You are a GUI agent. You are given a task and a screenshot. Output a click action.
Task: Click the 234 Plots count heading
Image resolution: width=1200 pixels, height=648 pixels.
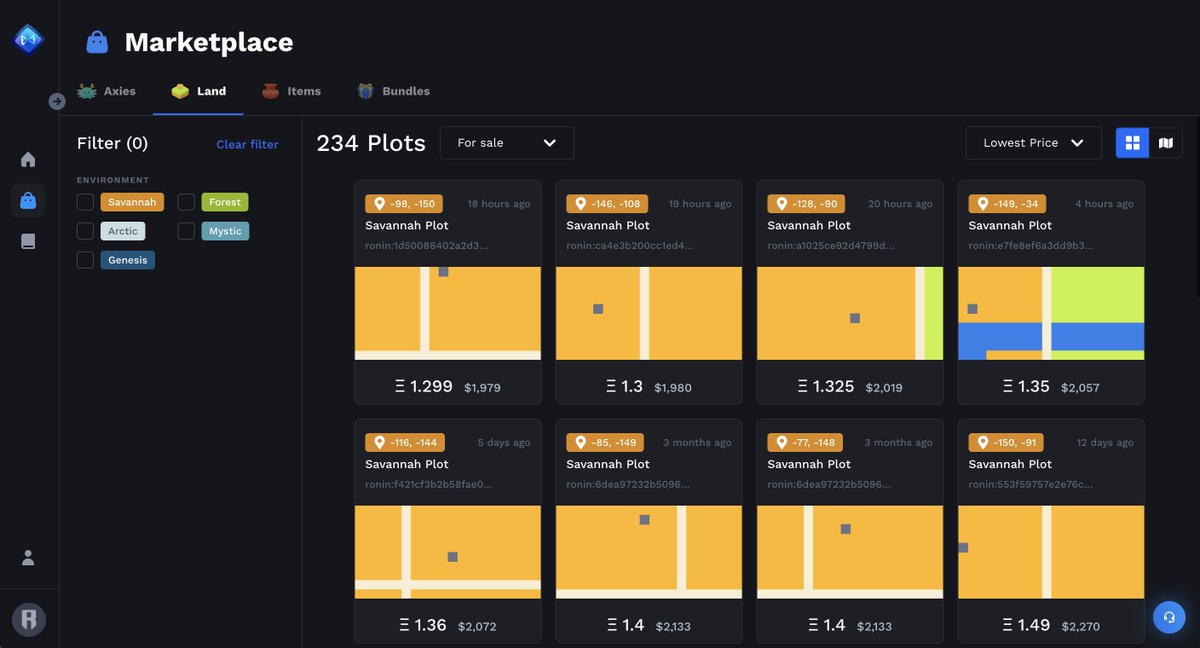pos(371,143)
